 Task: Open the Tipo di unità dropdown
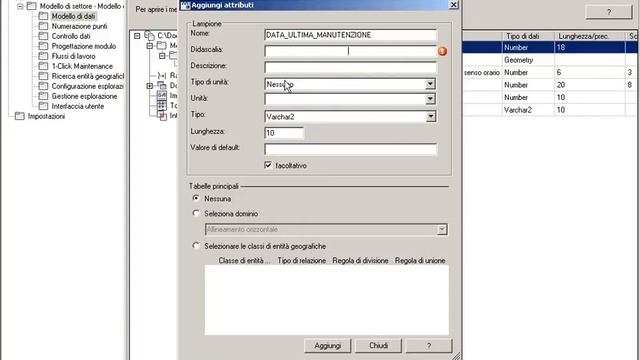coord(430,84)
